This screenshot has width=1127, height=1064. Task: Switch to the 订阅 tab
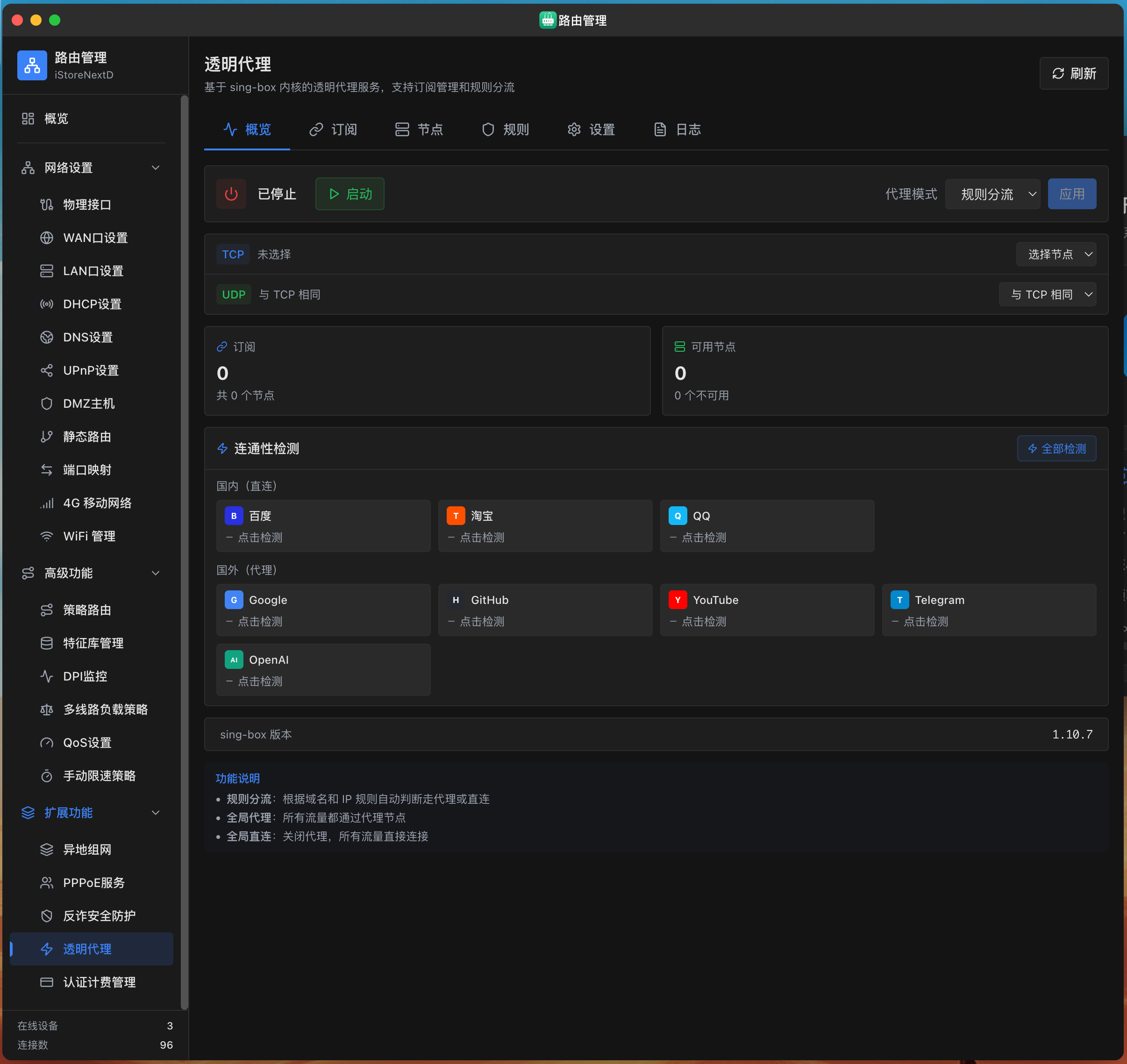[333, 129]
